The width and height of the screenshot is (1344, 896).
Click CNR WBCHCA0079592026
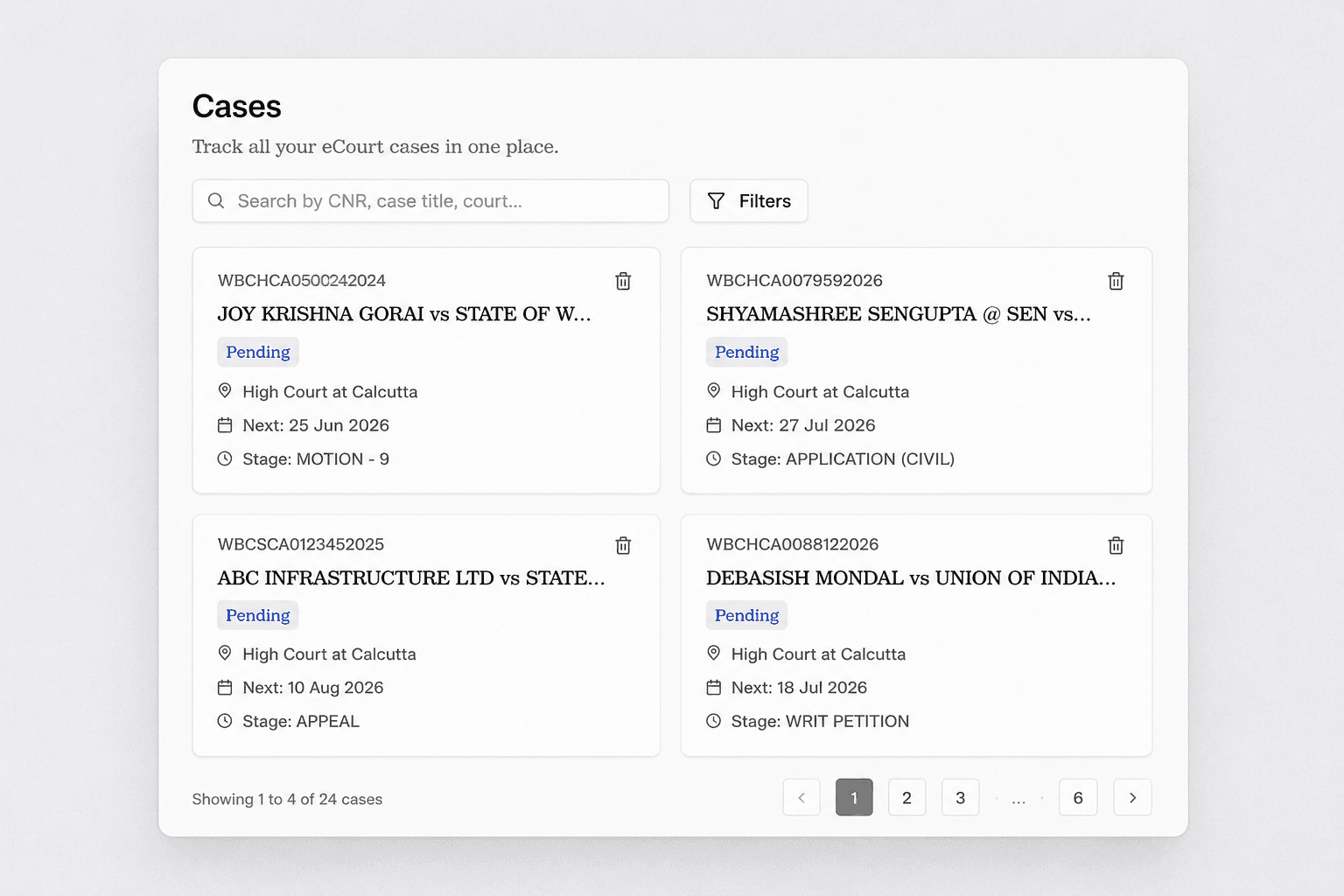pos(794,281)
